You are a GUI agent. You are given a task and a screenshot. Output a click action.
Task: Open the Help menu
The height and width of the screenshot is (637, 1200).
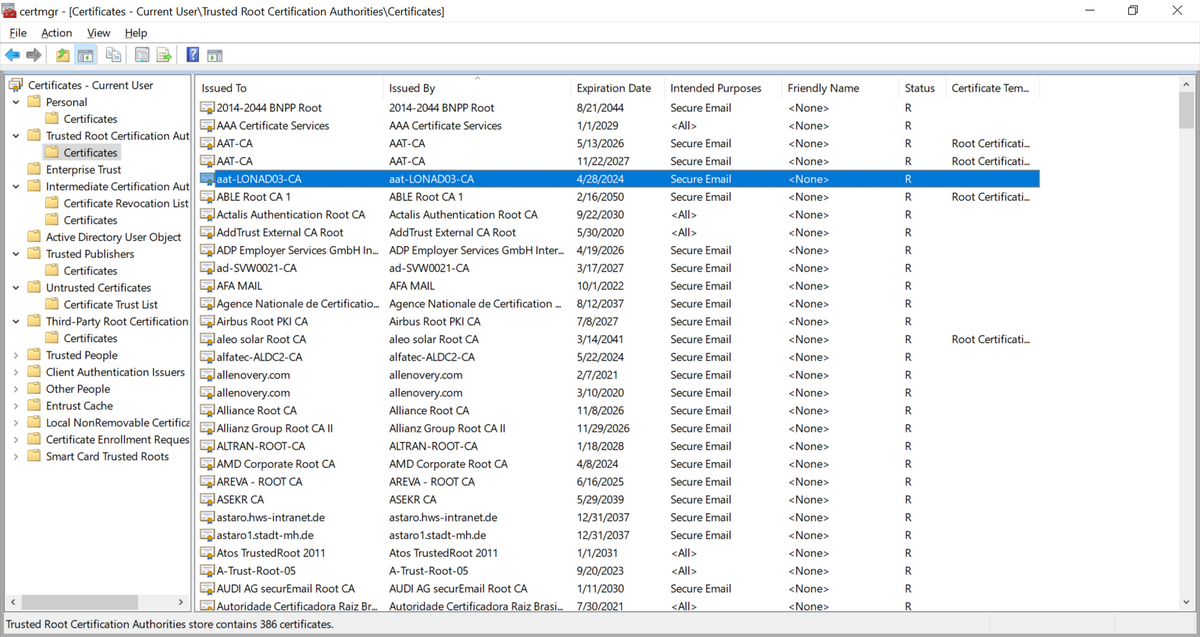point(136,33)
